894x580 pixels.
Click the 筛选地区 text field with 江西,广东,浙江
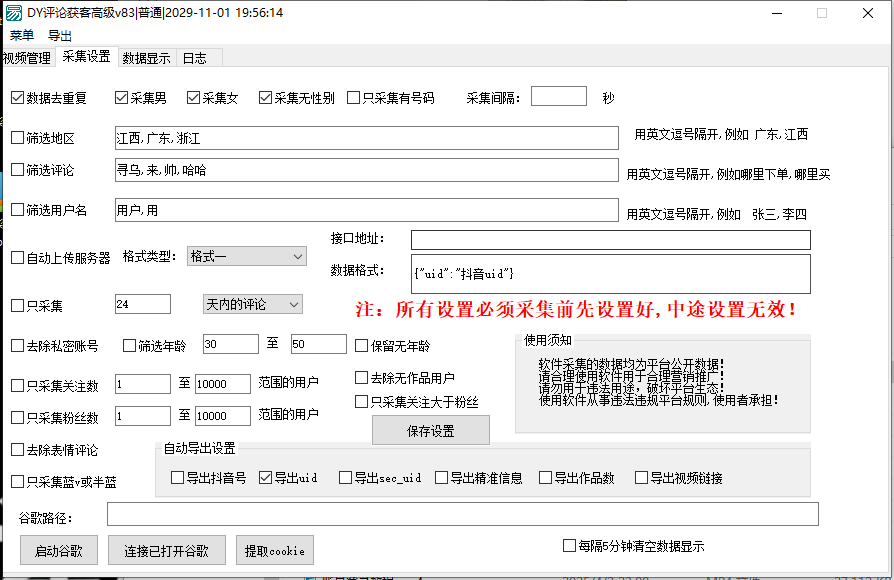(x=367, y=138)
